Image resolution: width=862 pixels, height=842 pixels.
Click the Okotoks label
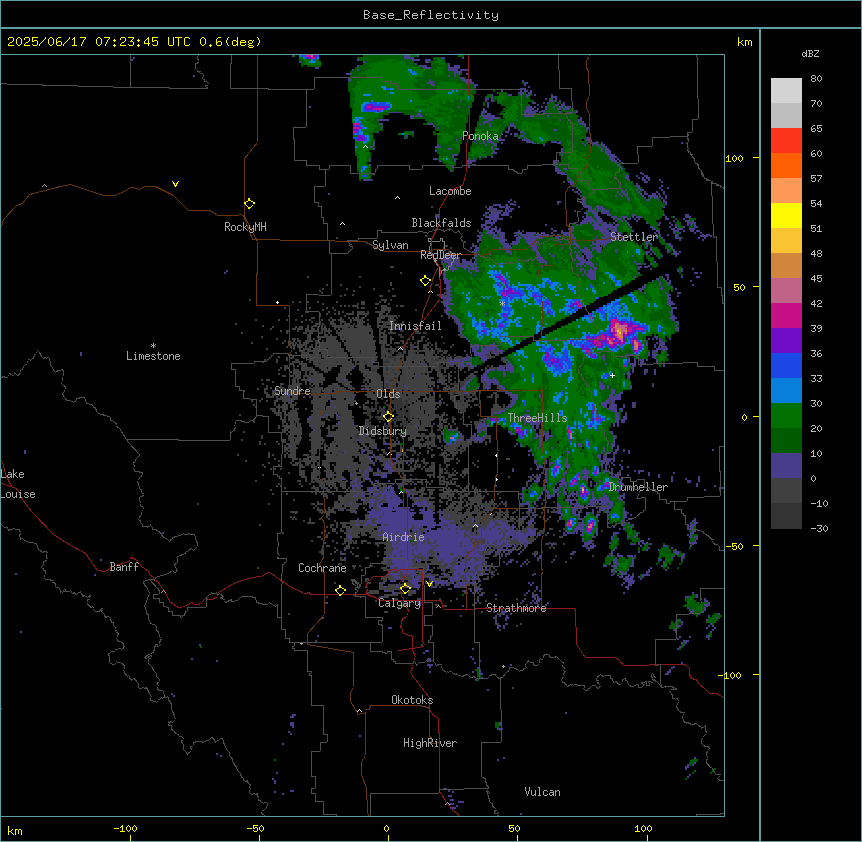(412, 700)
